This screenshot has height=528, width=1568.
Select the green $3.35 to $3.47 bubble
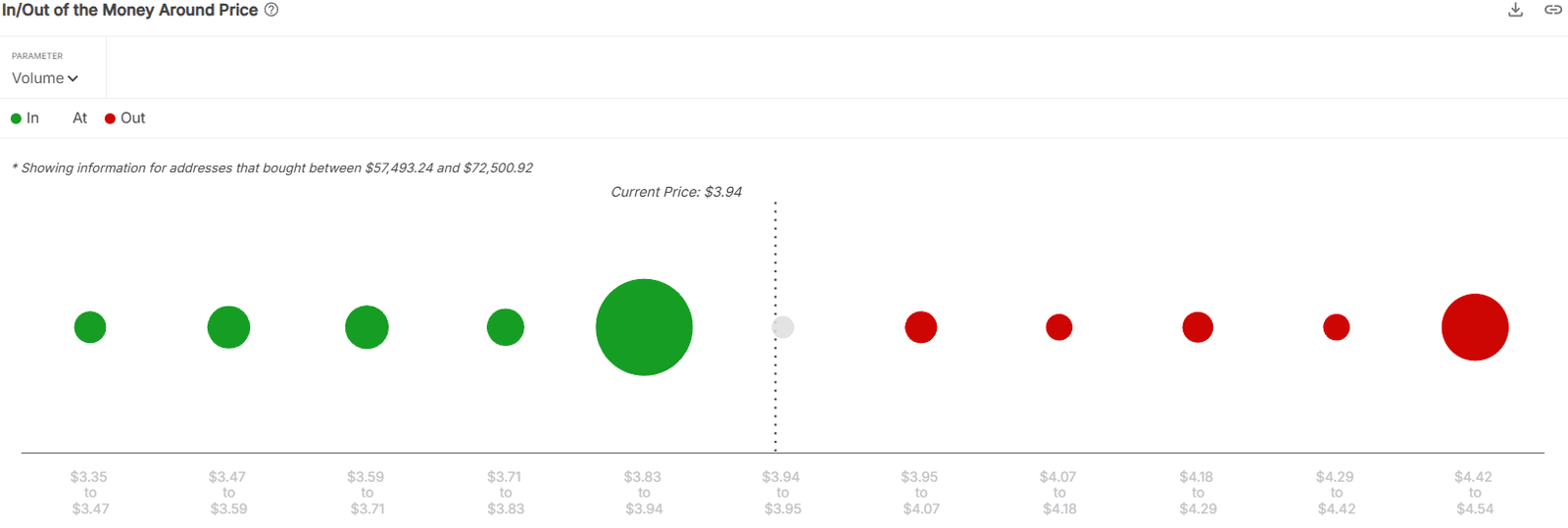[x=90, y=327]
